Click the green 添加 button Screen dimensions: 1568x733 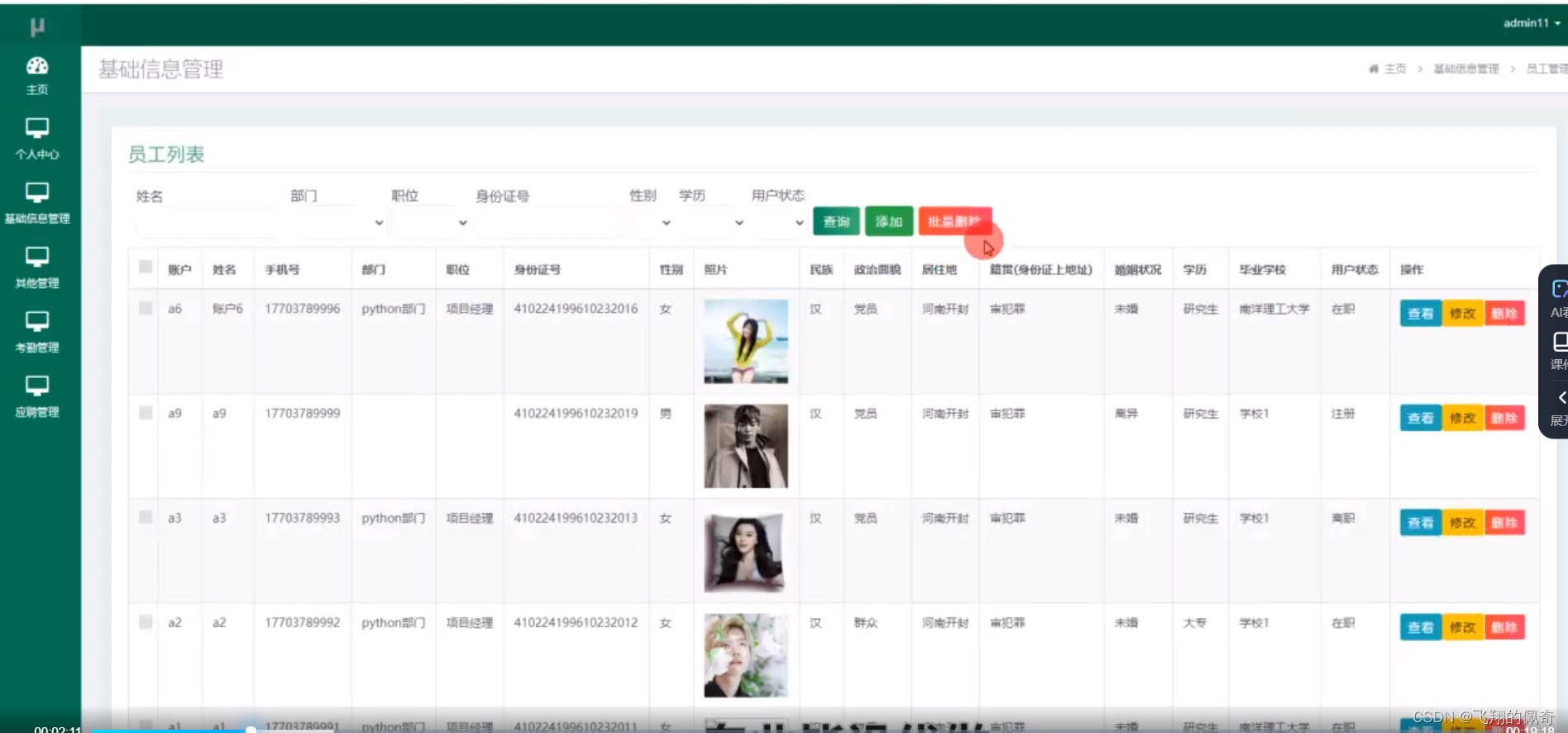click(889, 221)
